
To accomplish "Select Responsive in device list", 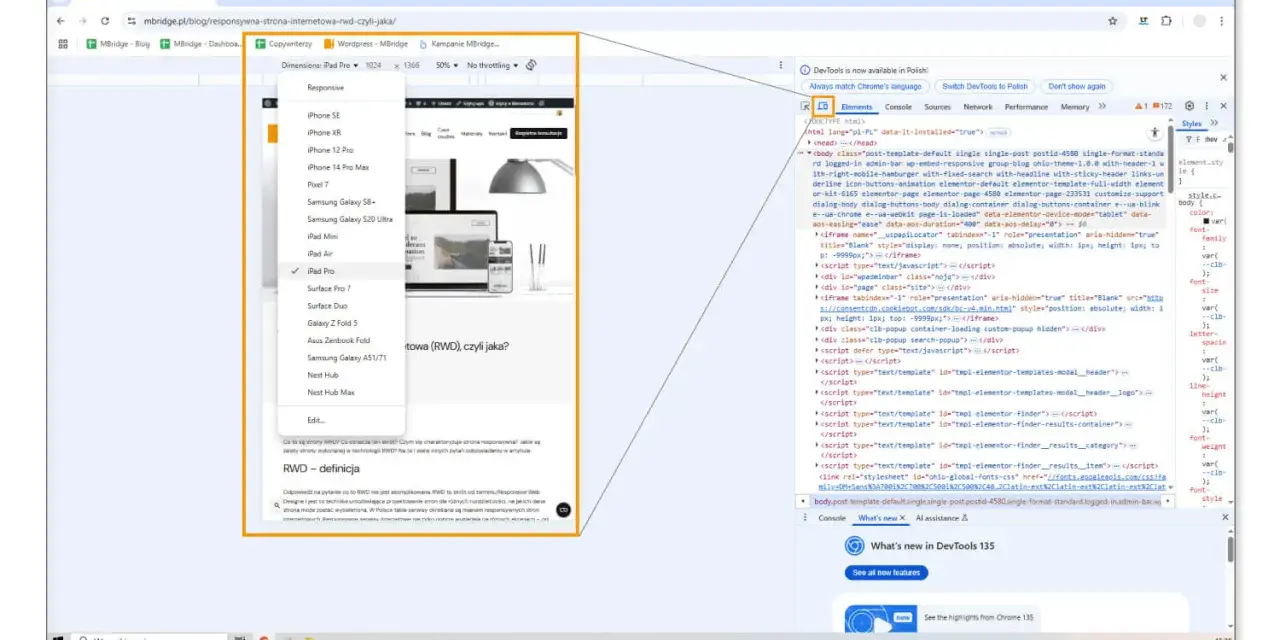I will point(341,88).
